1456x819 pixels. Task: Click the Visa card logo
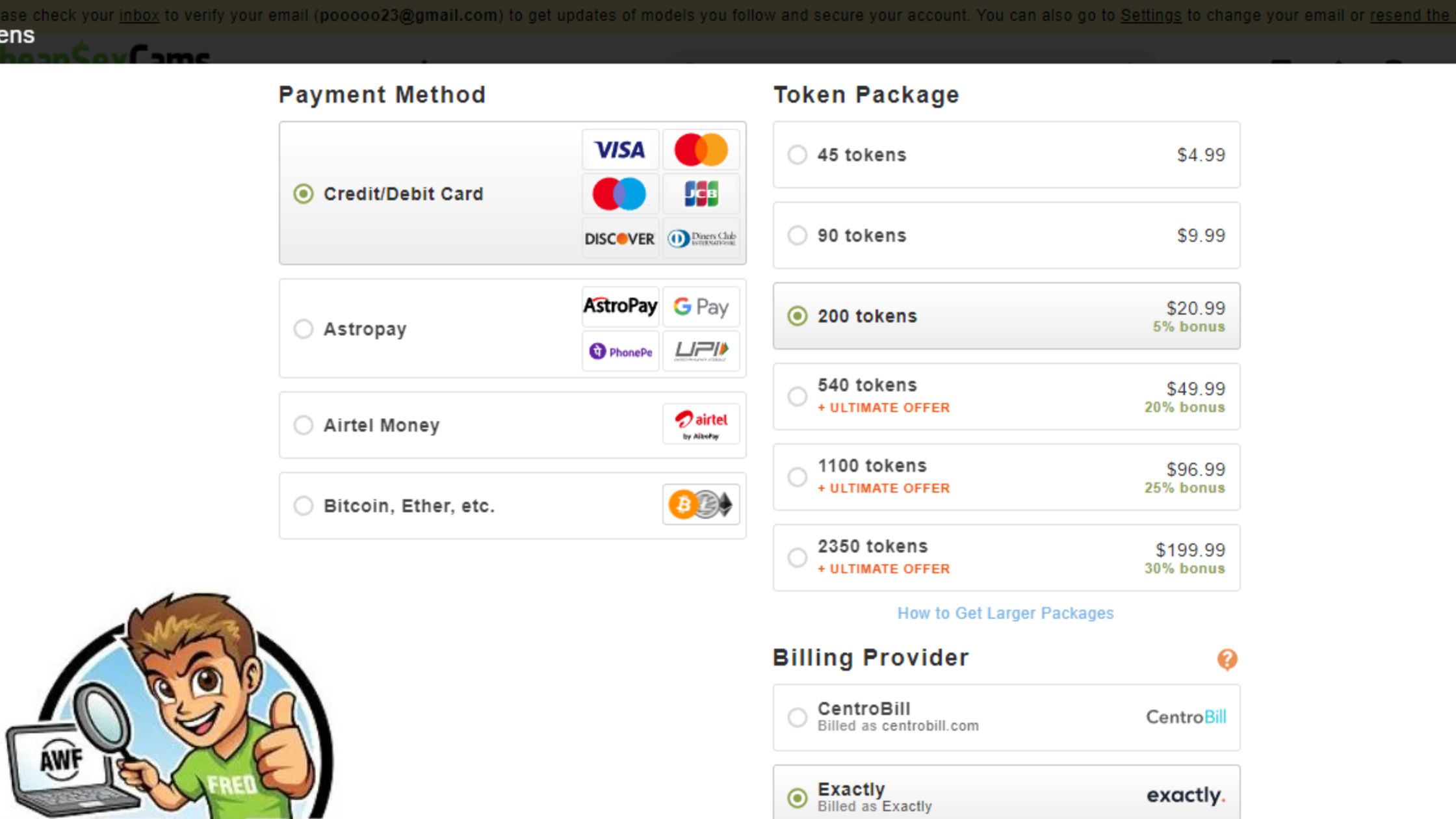[x=620, y=150]
